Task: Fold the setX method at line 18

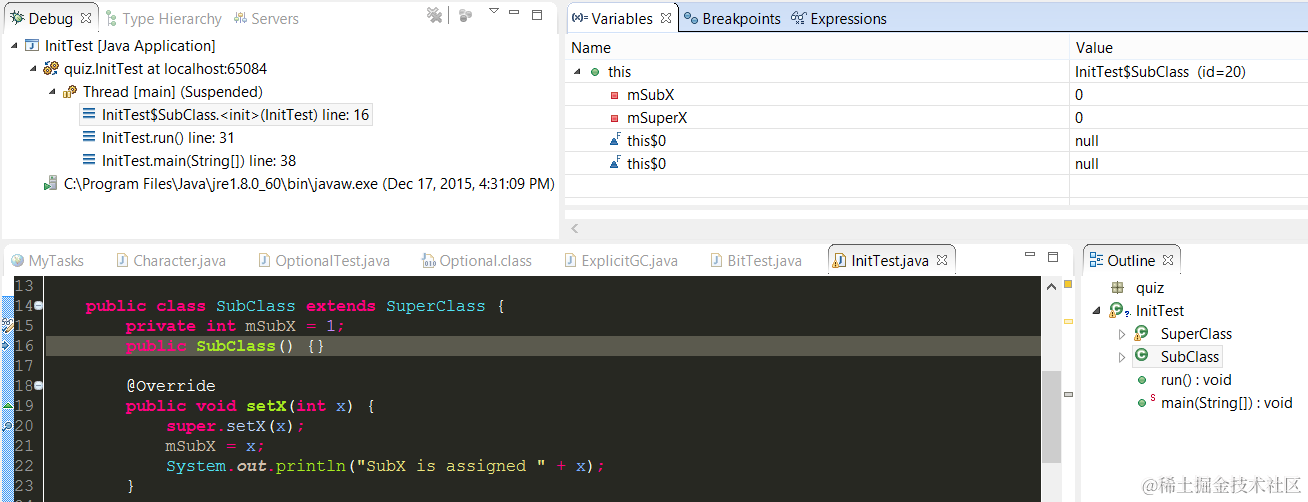Action: (x=39, y=386)
